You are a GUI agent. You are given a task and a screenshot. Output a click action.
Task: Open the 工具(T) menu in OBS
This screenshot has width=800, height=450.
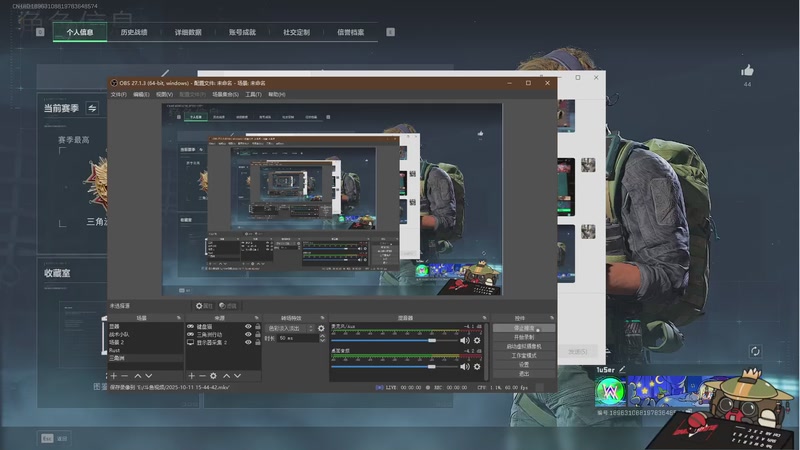(x=253, y=94)
